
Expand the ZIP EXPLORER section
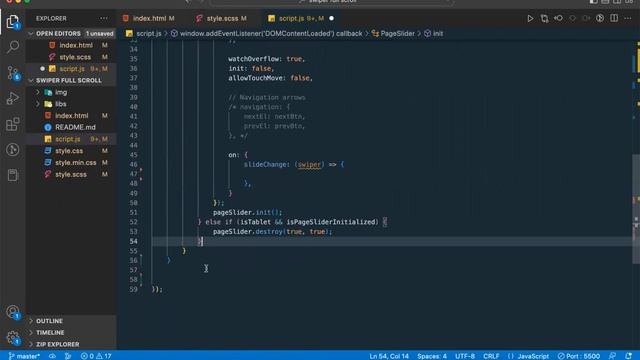[72, 344]
